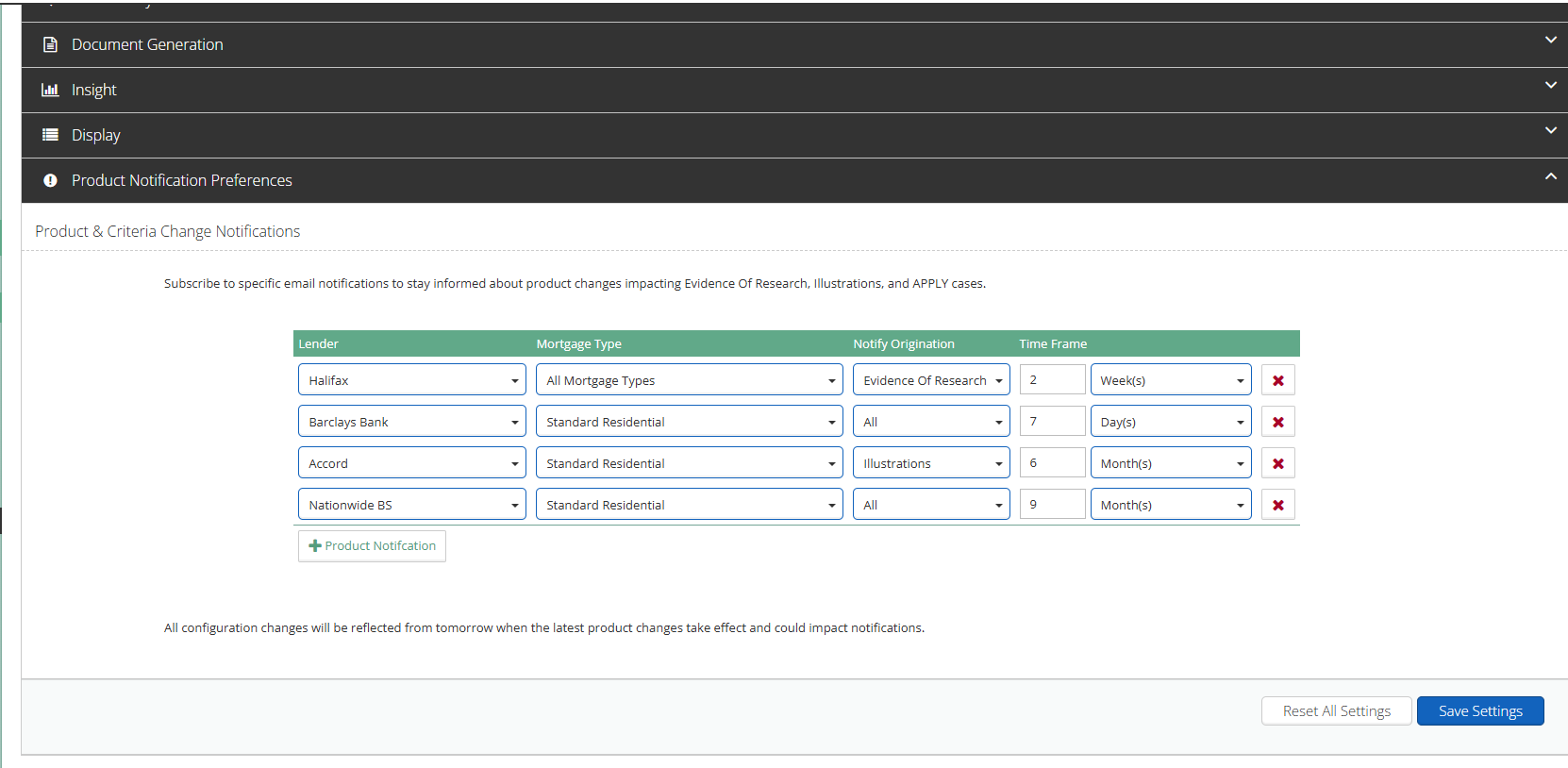This screenshot has height=768, width=1568.
Task: Click the Halifax time frame number field
Action: pyautogui.click(x=1052, y=379)
